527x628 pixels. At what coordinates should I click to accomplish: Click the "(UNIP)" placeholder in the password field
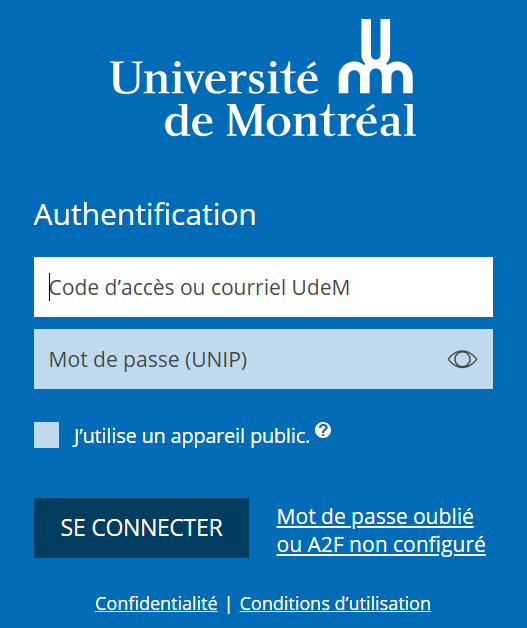[x=216, y=359]
